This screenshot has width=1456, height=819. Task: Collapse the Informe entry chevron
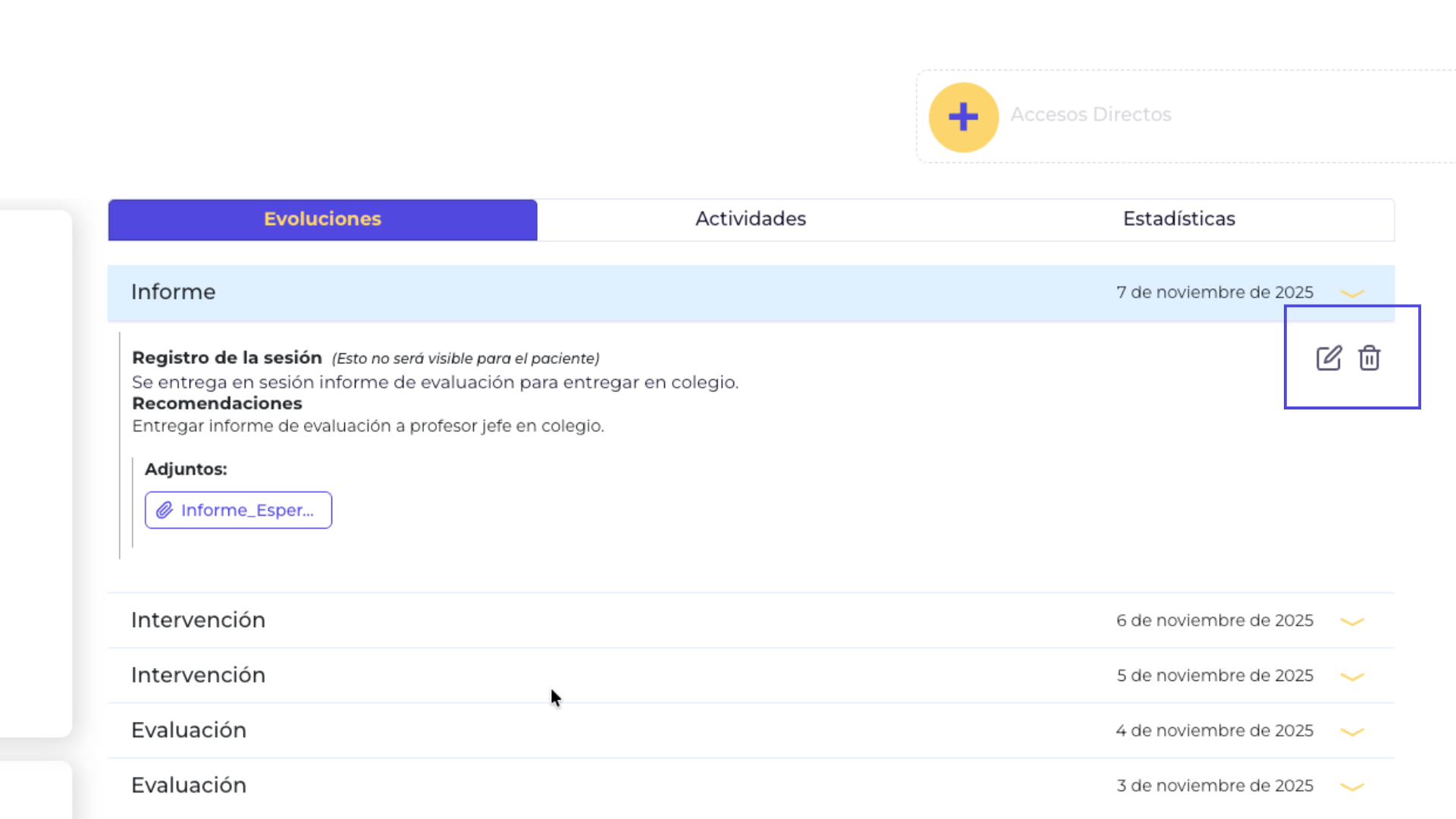[1351, 293]
